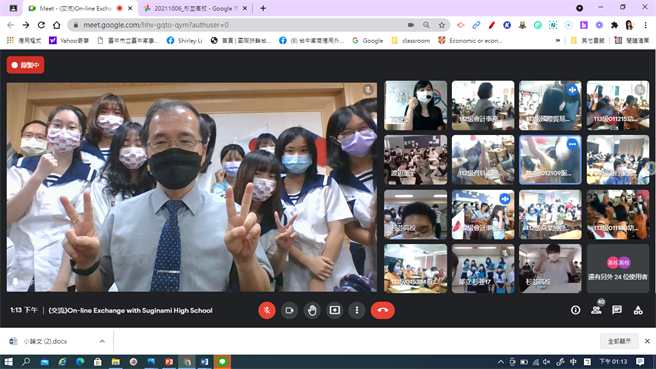Open Word from the taskbar

(205, 362)
